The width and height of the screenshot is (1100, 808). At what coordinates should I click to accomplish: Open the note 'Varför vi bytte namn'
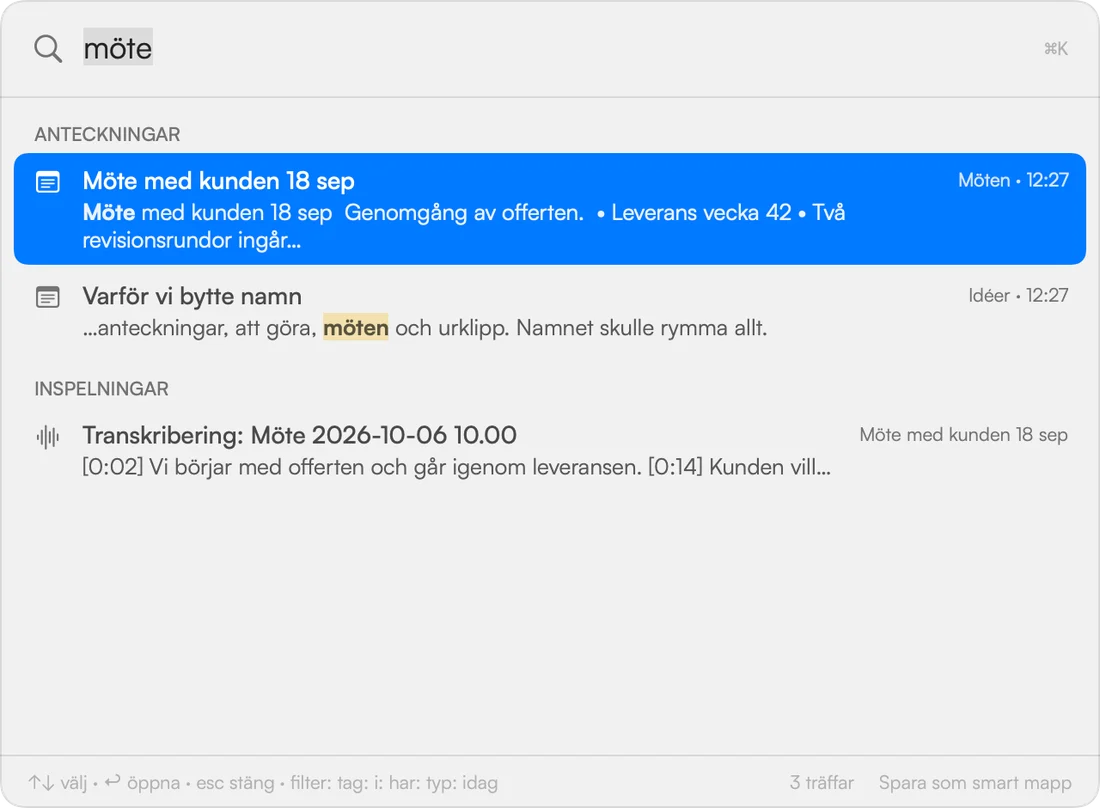pos(550,312)
